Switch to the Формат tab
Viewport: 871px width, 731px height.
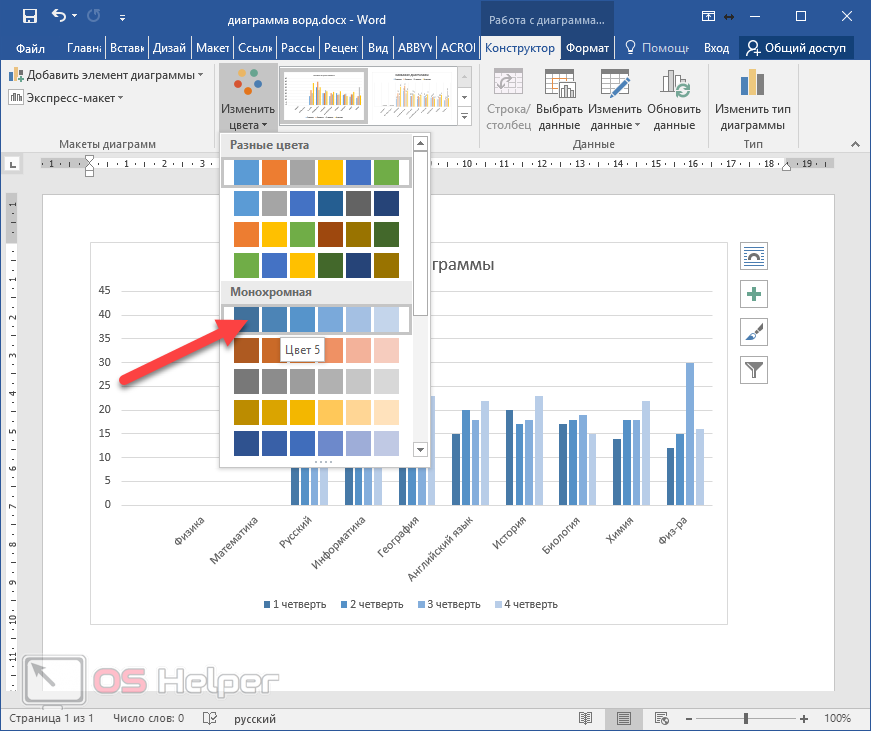click(x=586, y=48)
